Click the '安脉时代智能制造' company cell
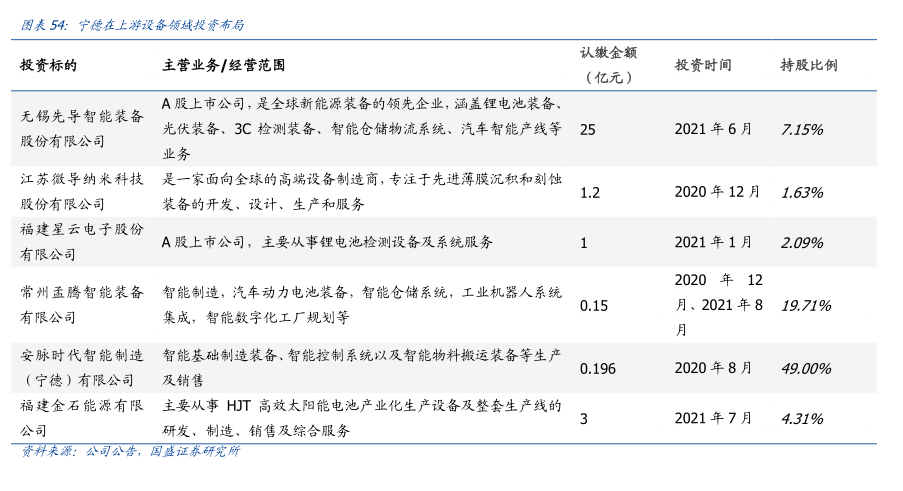Viewport: 903px width, 491px height. click(x=82, y=368)
